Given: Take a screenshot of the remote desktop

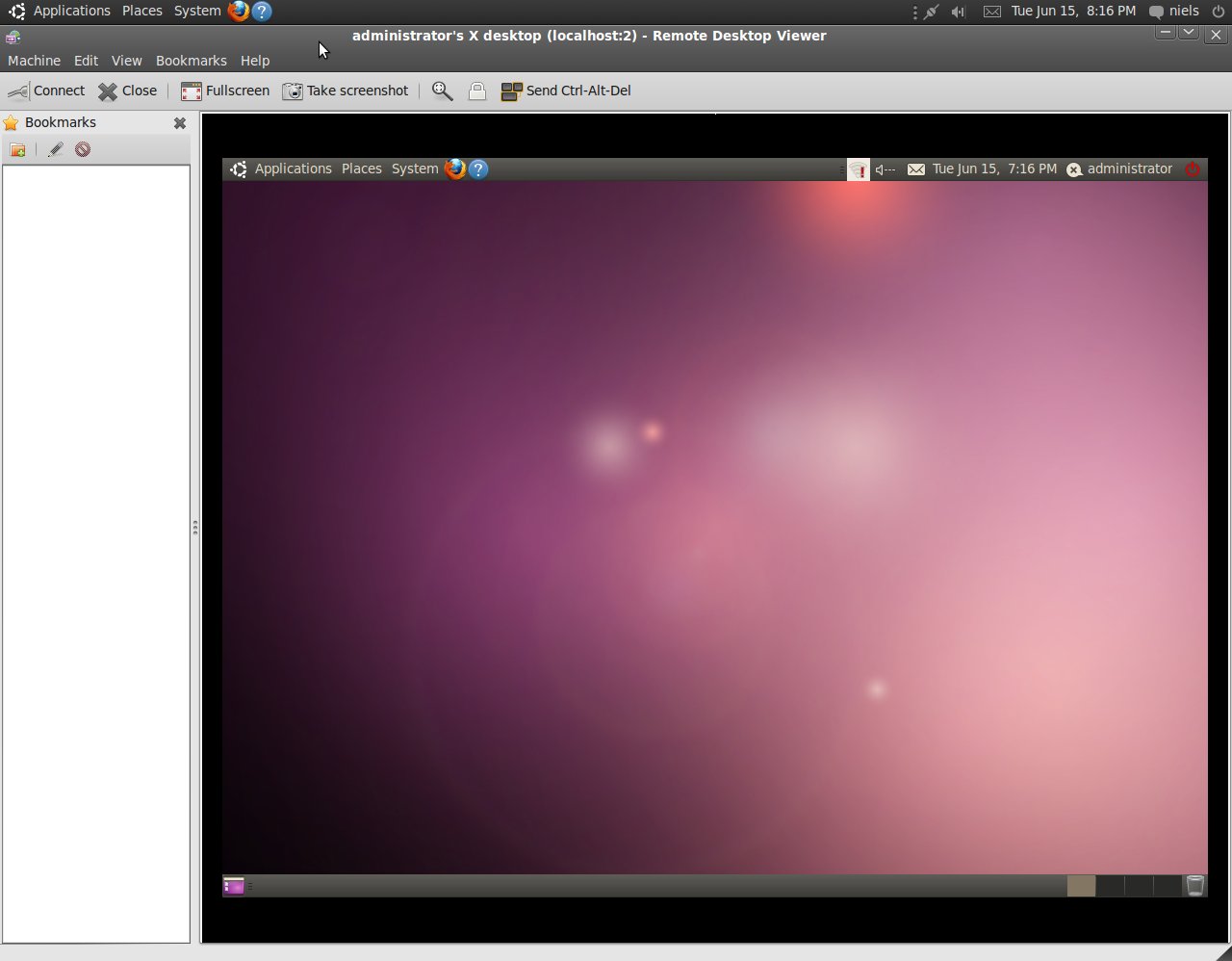Looking at the screenshot, I should (346, 91).
